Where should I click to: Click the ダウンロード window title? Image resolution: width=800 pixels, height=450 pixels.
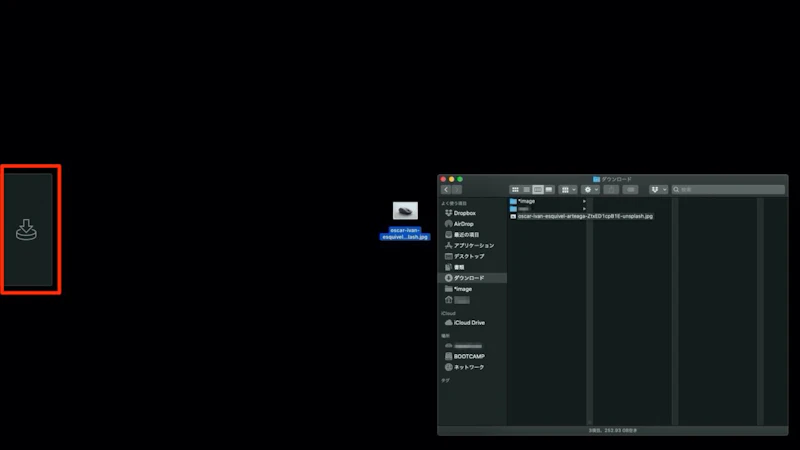click(612, 179)
